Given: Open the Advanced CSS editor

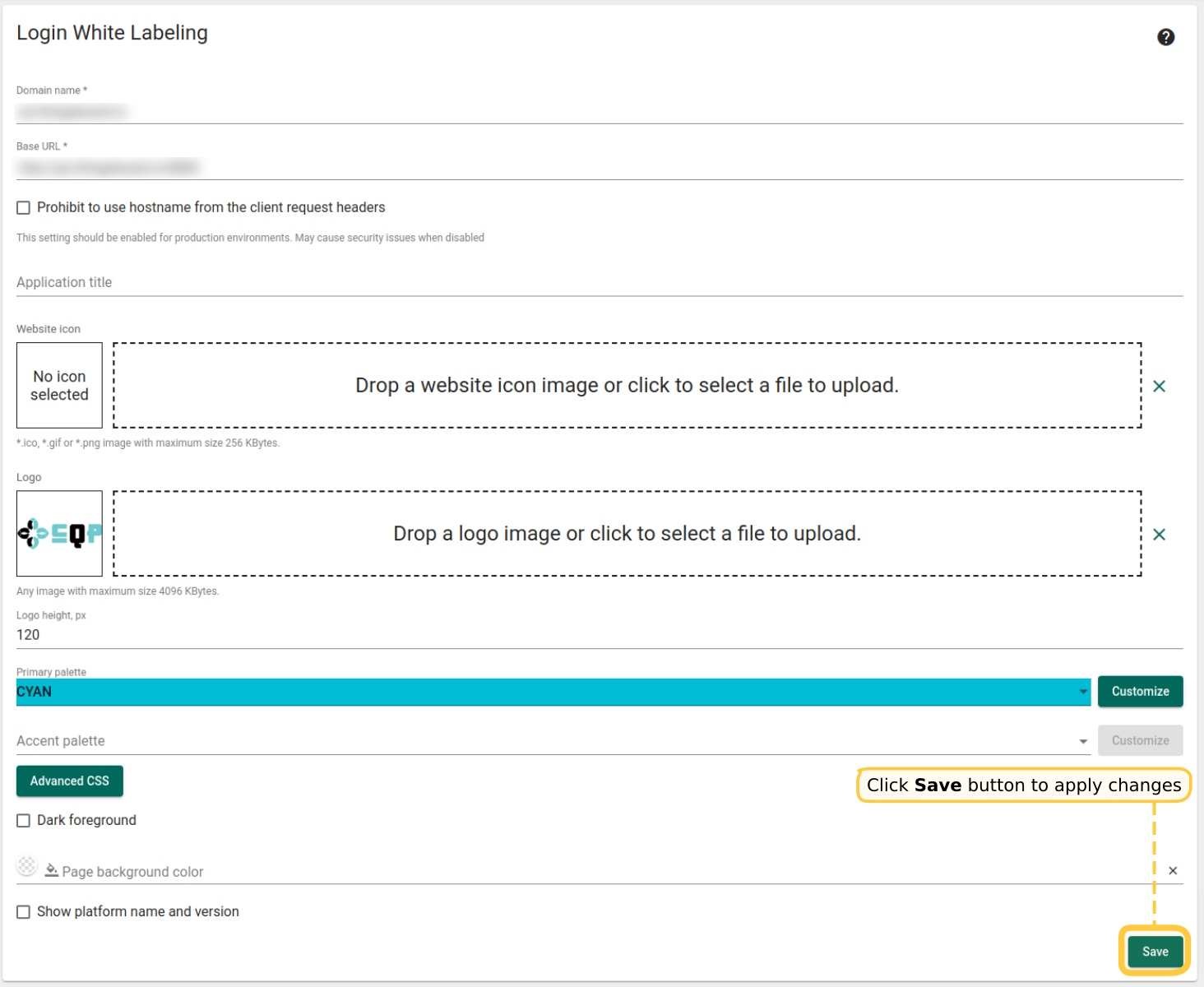Looking at the screenshot, I should click(x=70, y=781).
